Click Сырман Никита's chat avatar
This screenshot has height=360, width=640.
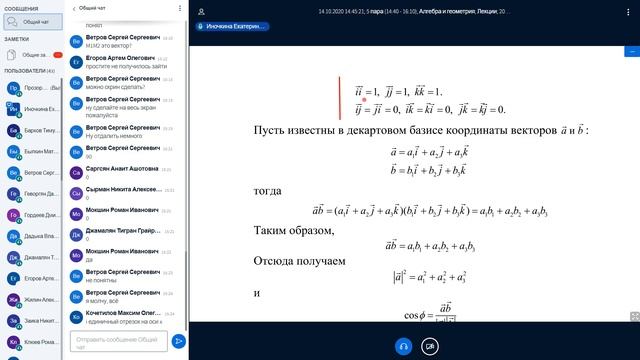76,193
